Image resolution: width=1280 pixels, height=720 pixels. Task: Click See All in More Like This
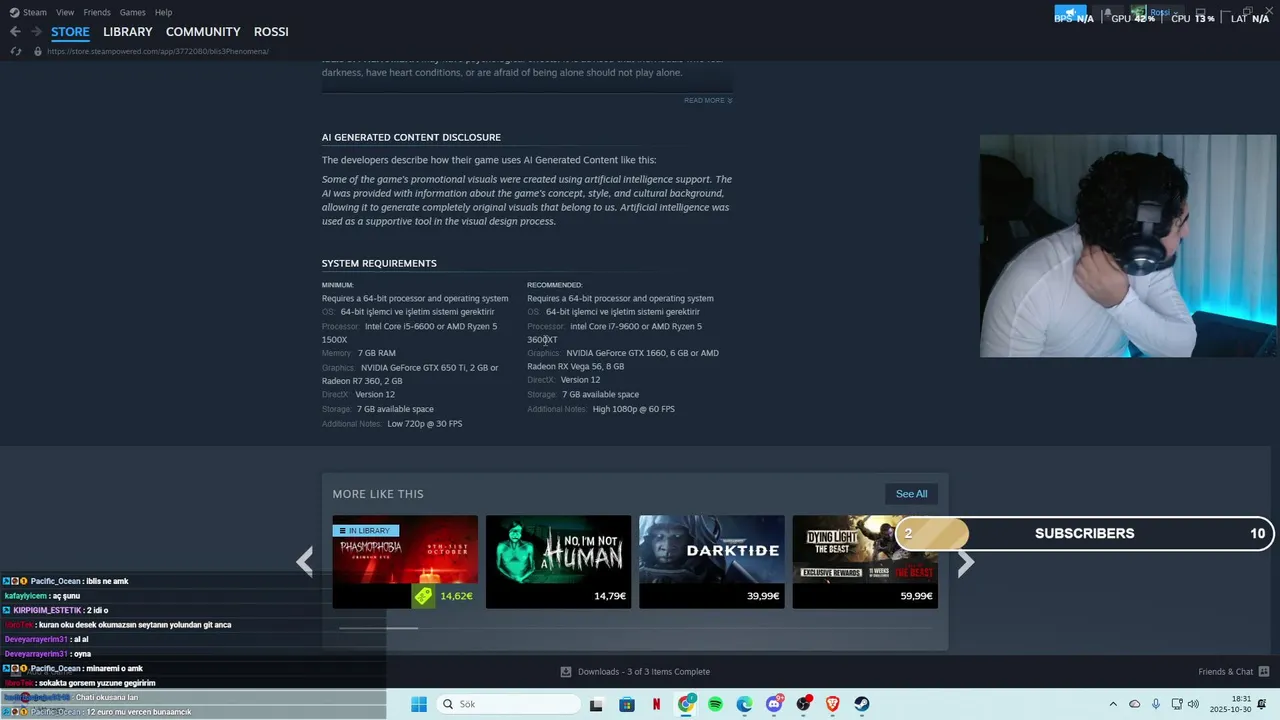[911, 494]
